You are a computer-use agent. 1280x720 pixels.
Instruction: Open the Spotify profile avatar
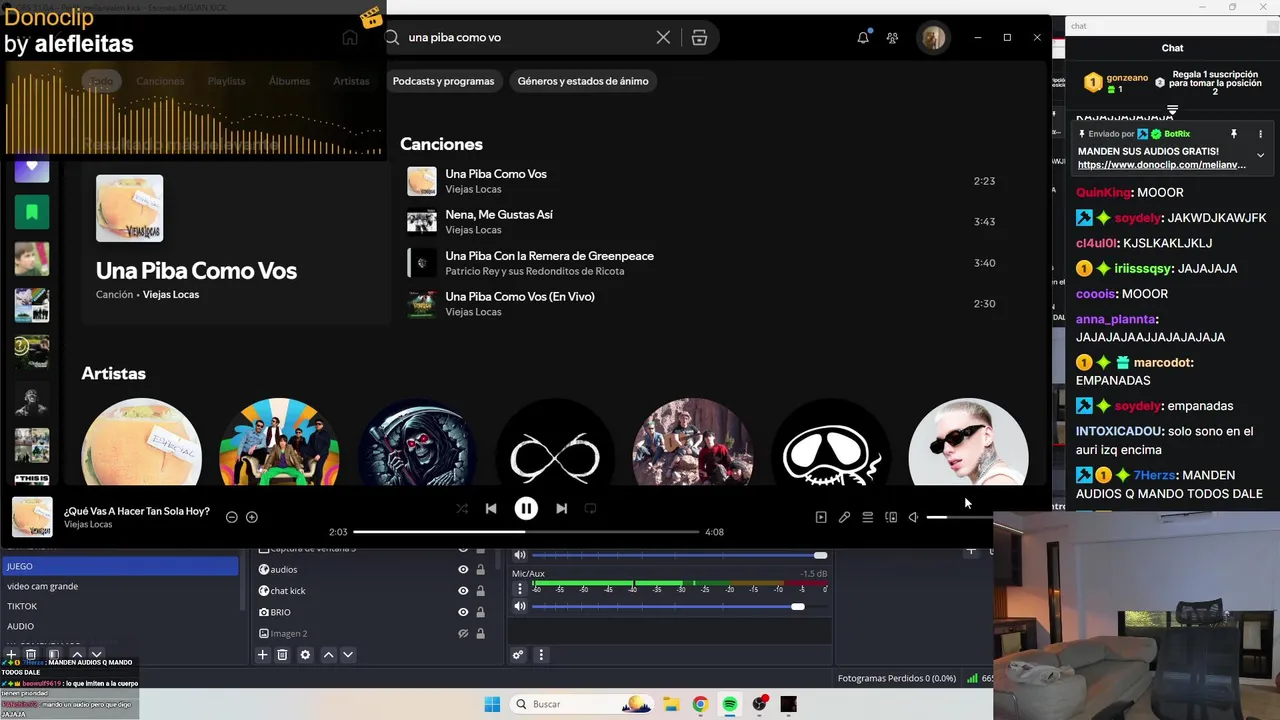[933, 38]
